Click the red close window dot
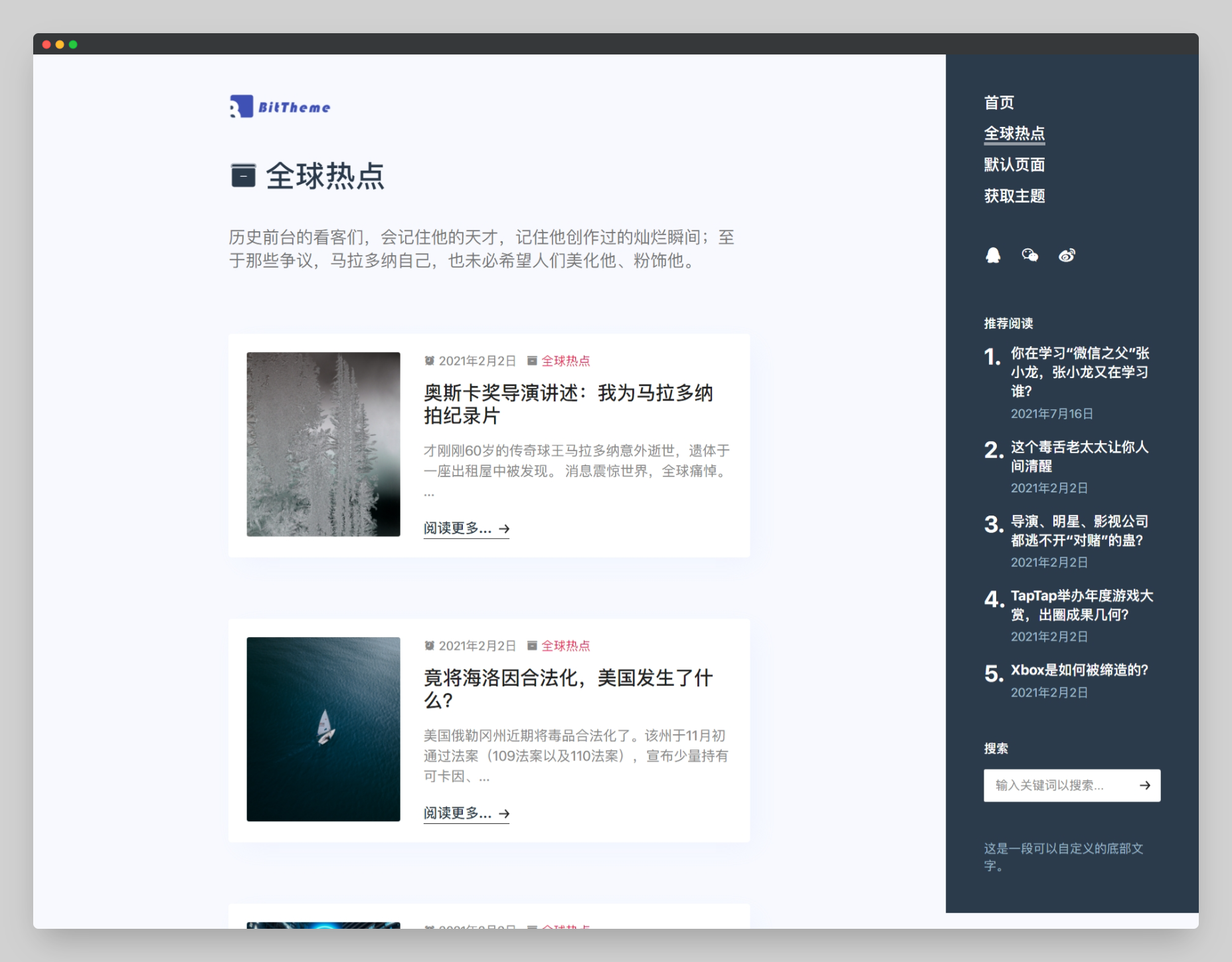Image resolution: width=1232 pixels, height=962 pixels. 46,45
